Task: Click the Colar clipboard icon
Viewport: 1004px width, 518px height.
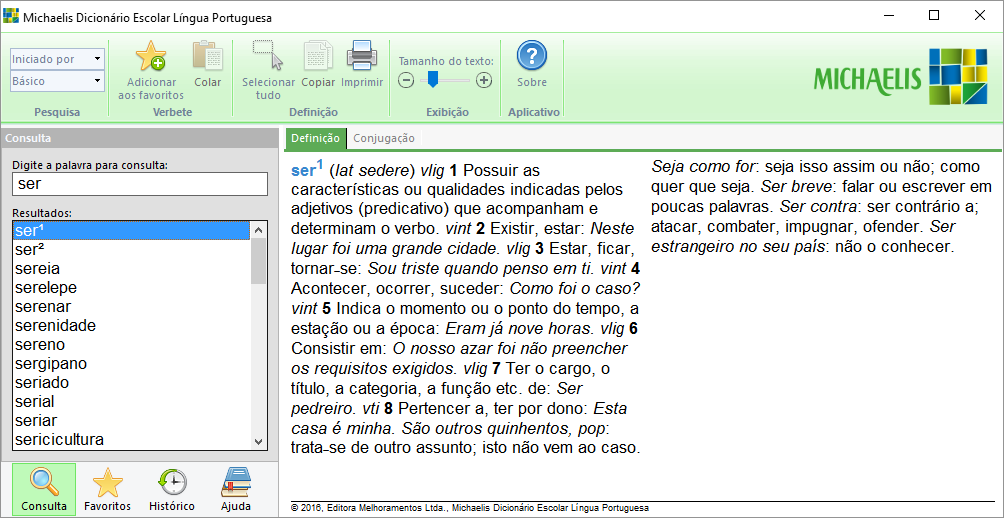Action: pyautogui.click(x=207, y=56)
